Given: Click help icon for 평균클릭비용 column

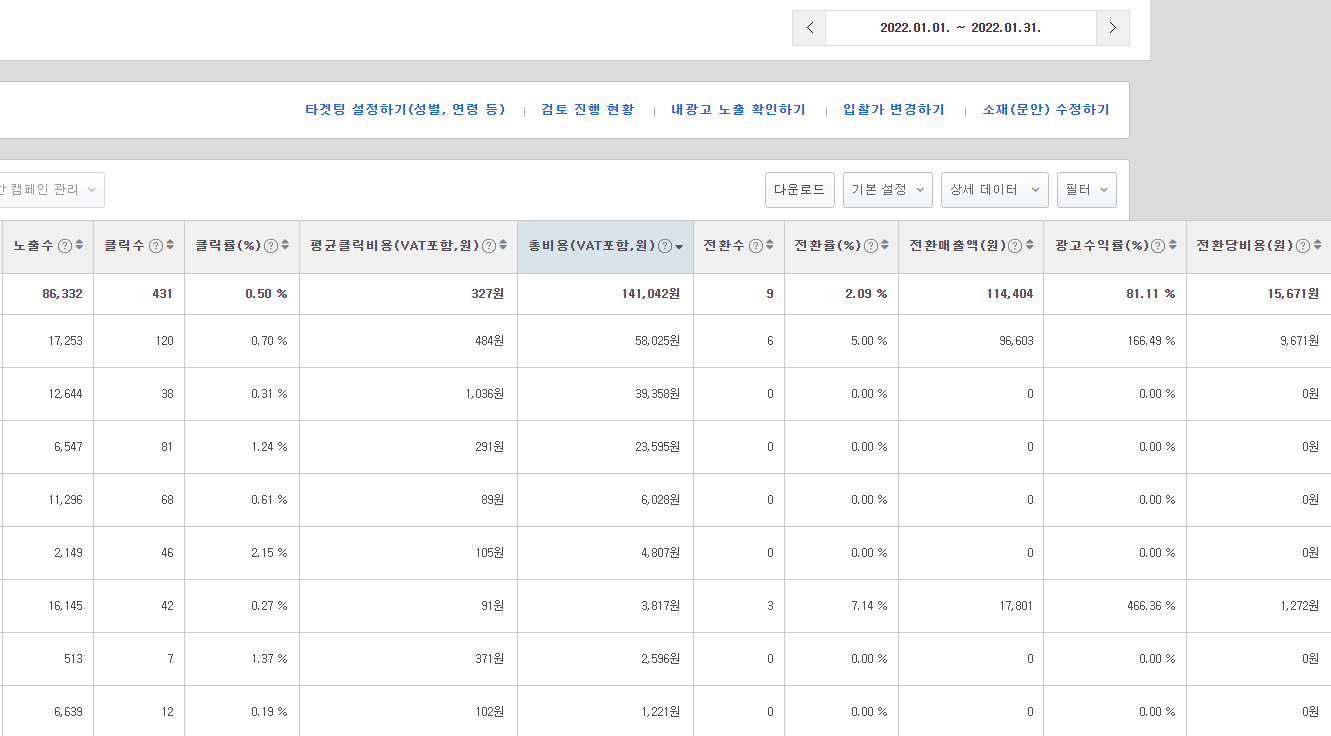Looking at the screenshot, I should (x=489, y=246).
